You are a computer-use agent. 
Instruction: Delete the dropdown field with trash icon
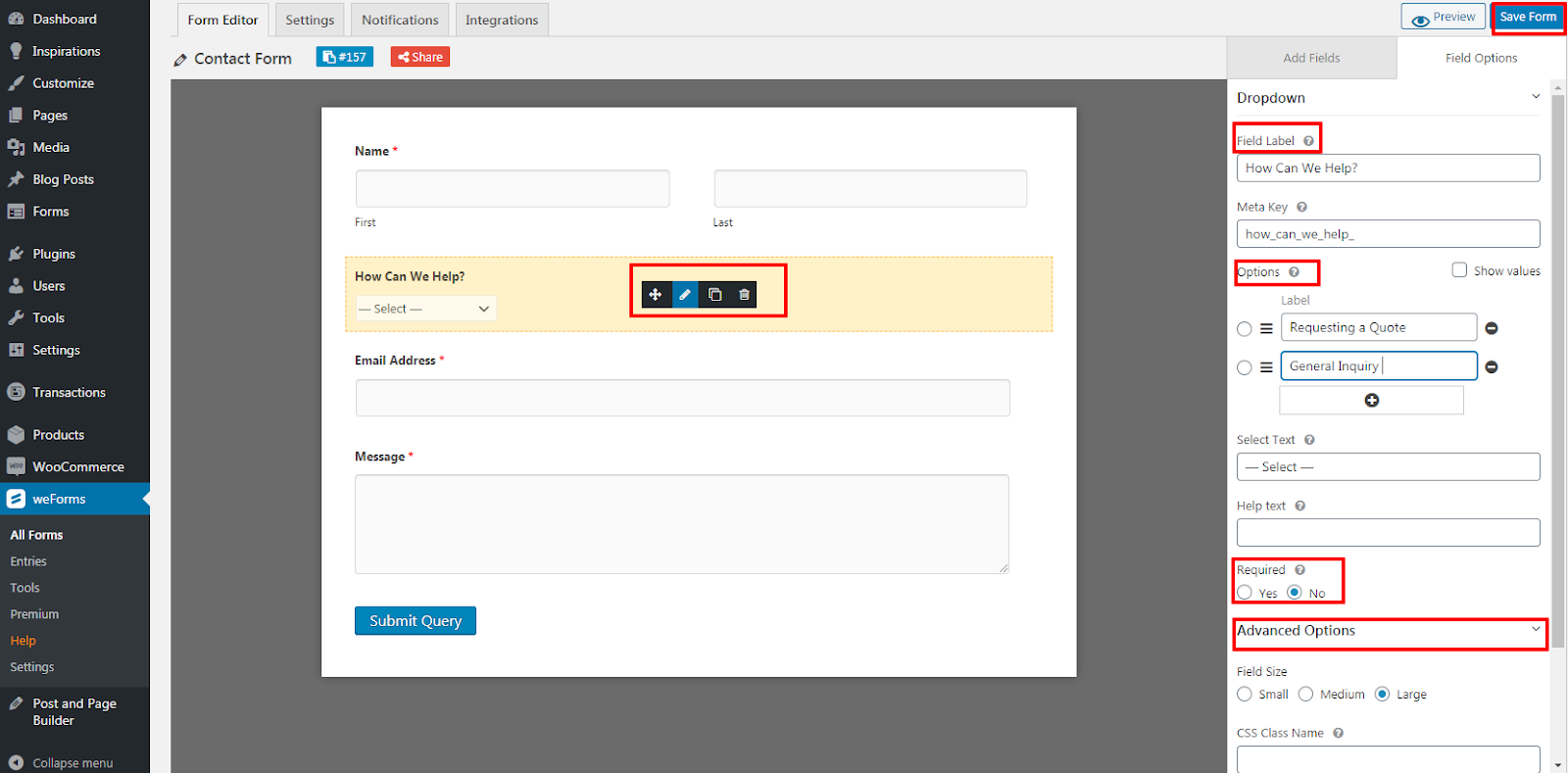pos(744,294)
